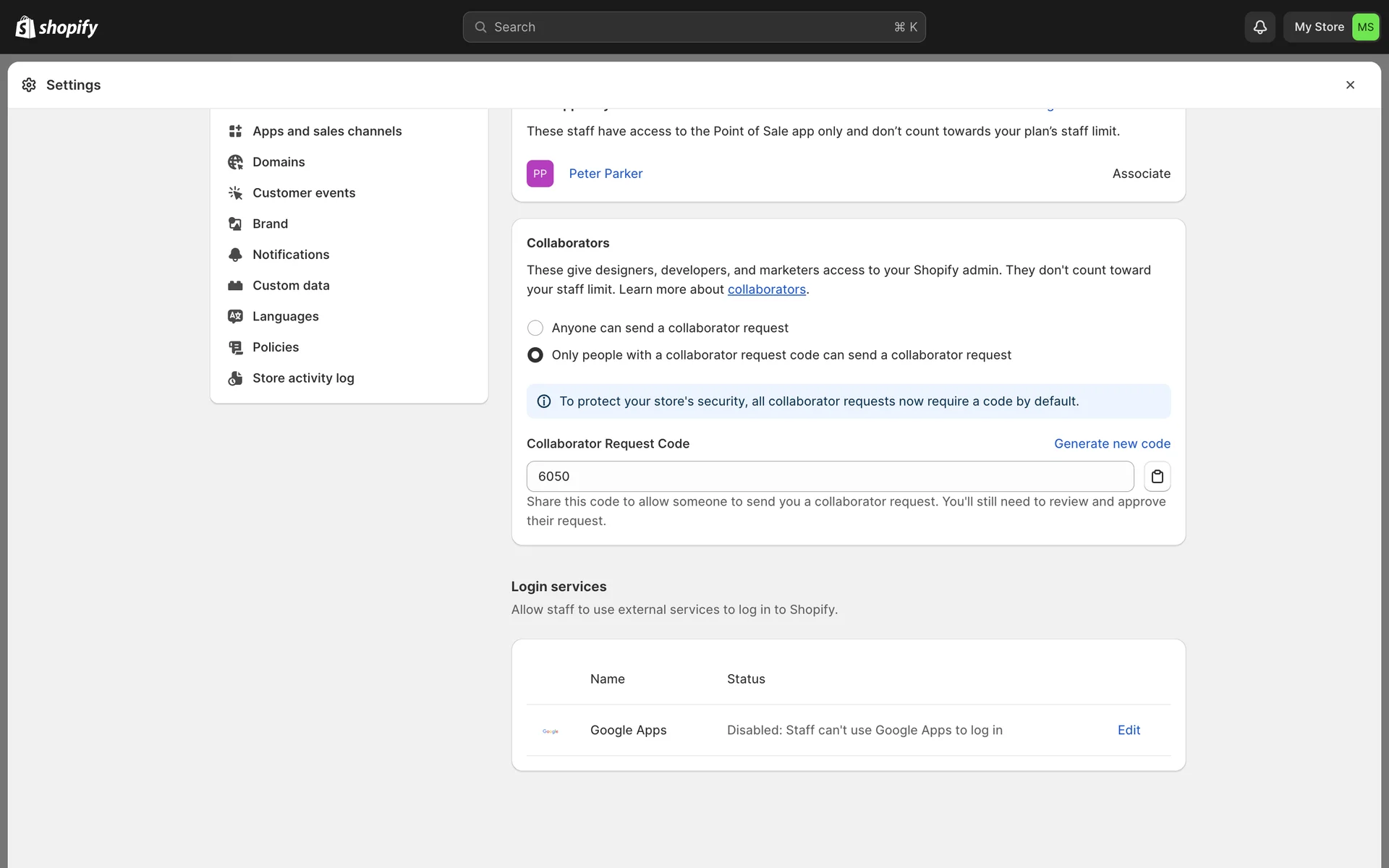
Task: Click the Domains globe icon
Action: click(x=235, y=162)
